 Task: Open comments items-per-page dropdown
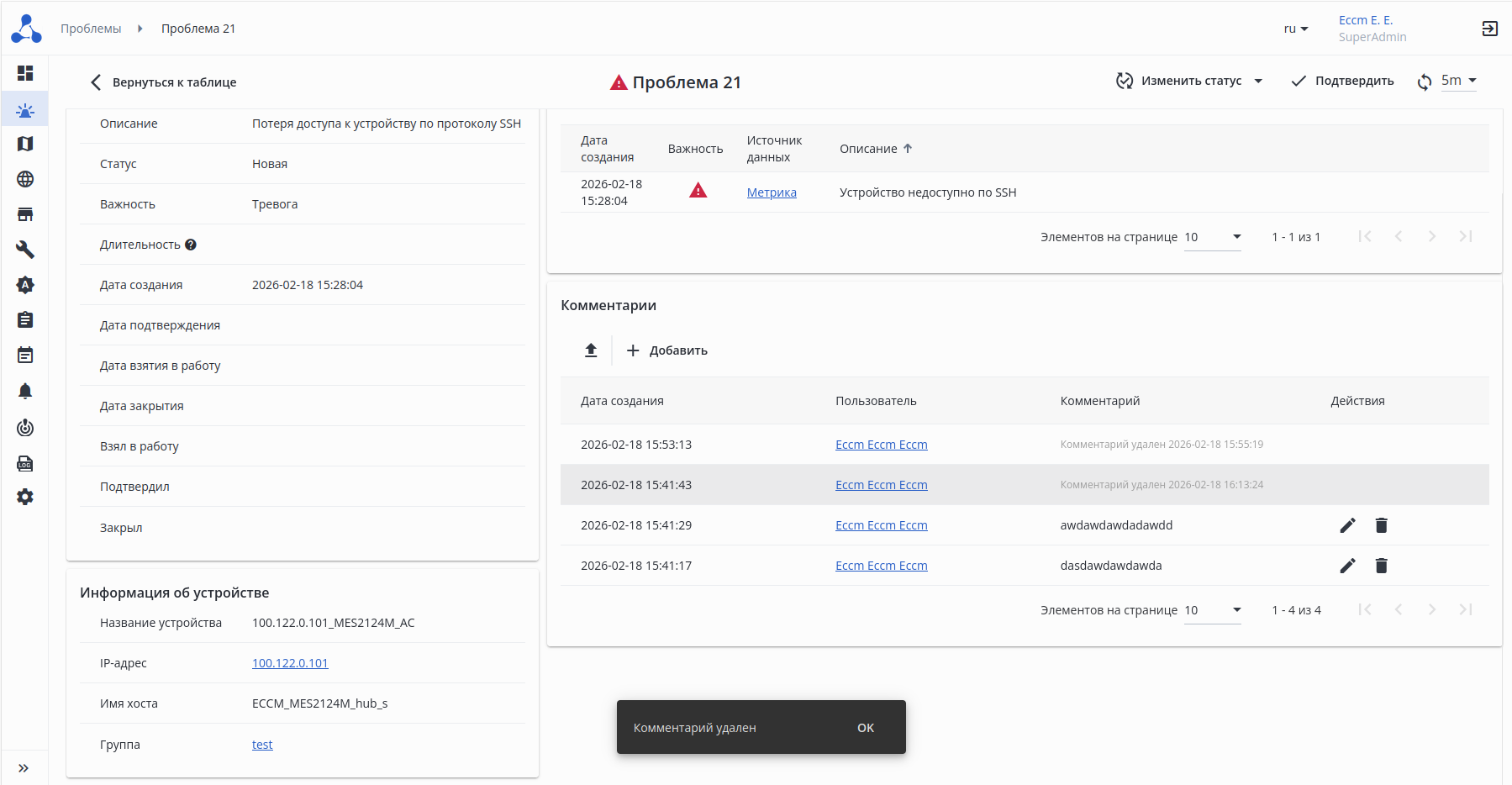(1213, 610)
